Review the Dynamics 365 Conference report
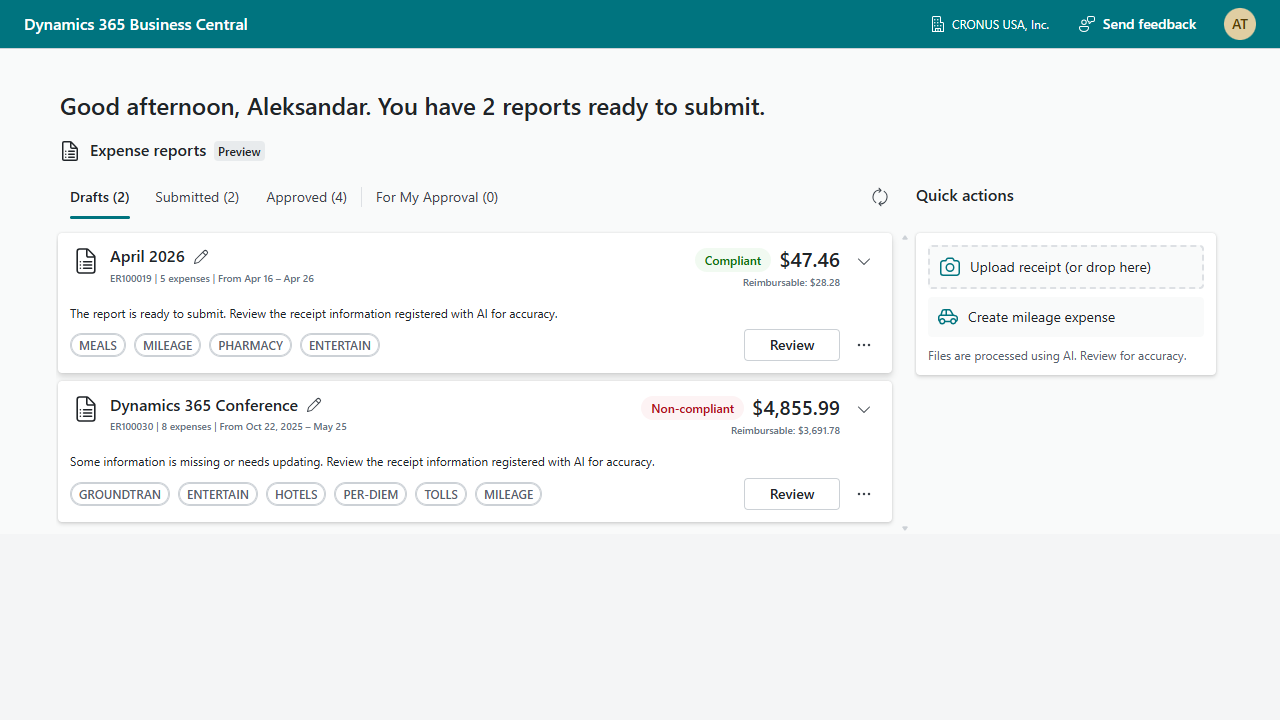1280x720 pixels. tap(792, 494)
